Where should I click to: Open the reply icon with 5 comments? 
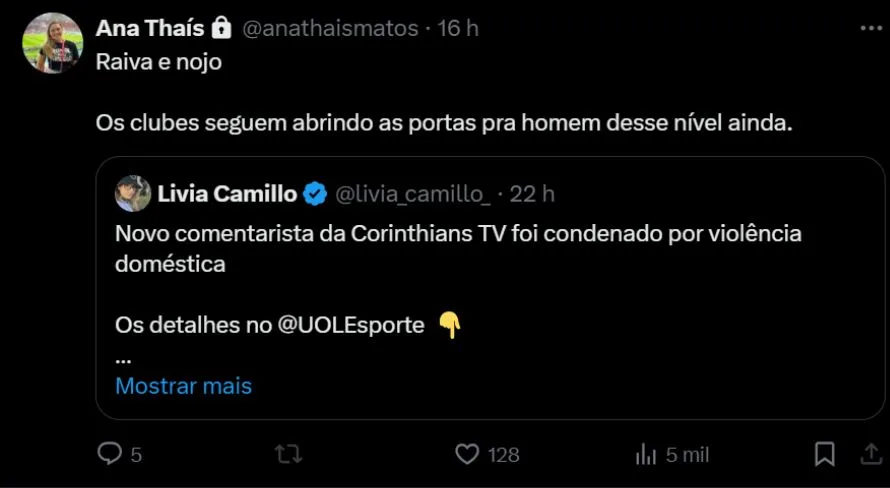(x=109, y=454)
